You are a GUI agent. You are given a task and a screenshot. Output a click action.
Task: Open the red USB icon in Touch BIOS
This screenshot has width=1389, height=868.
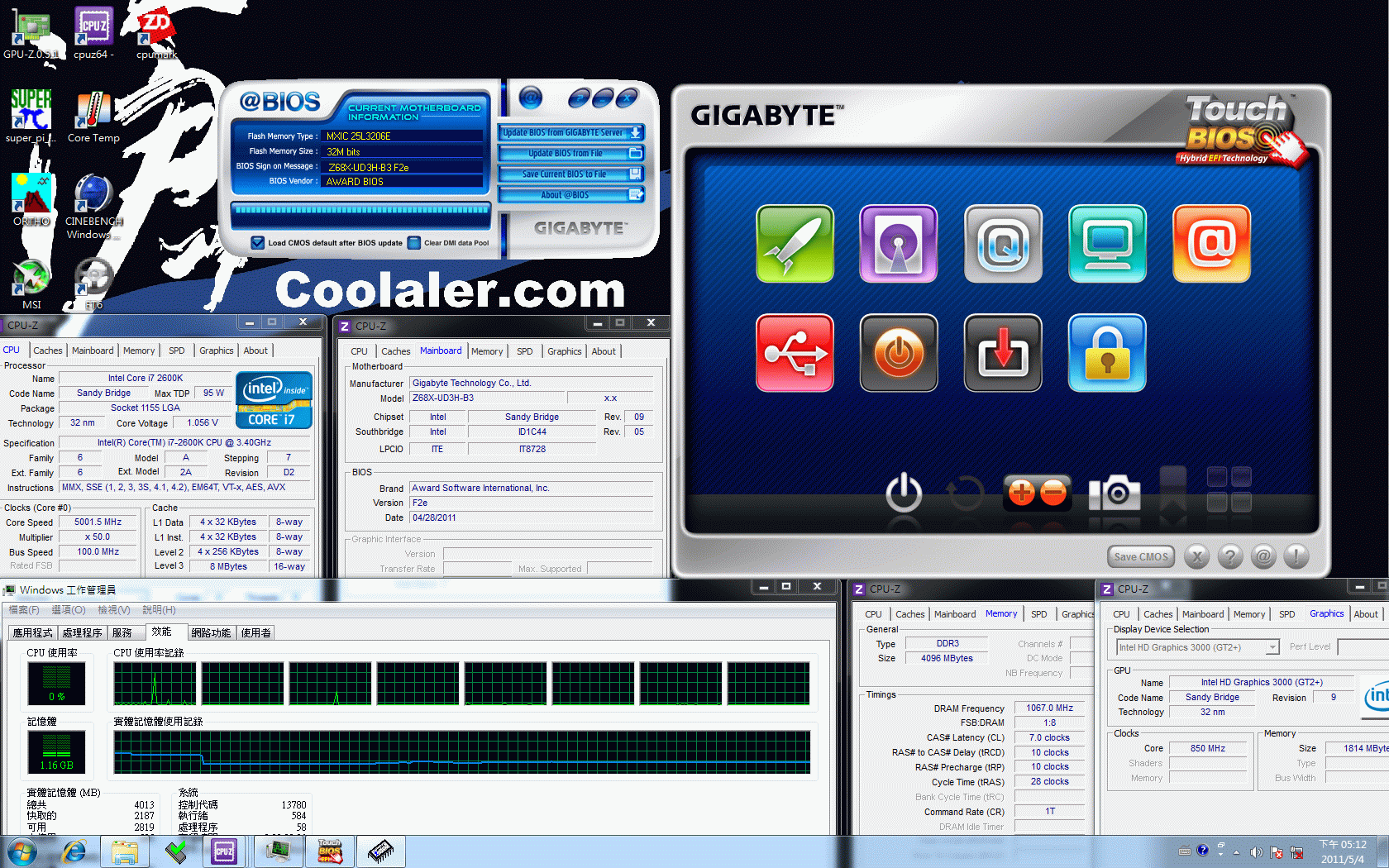[x=795, y=353]
